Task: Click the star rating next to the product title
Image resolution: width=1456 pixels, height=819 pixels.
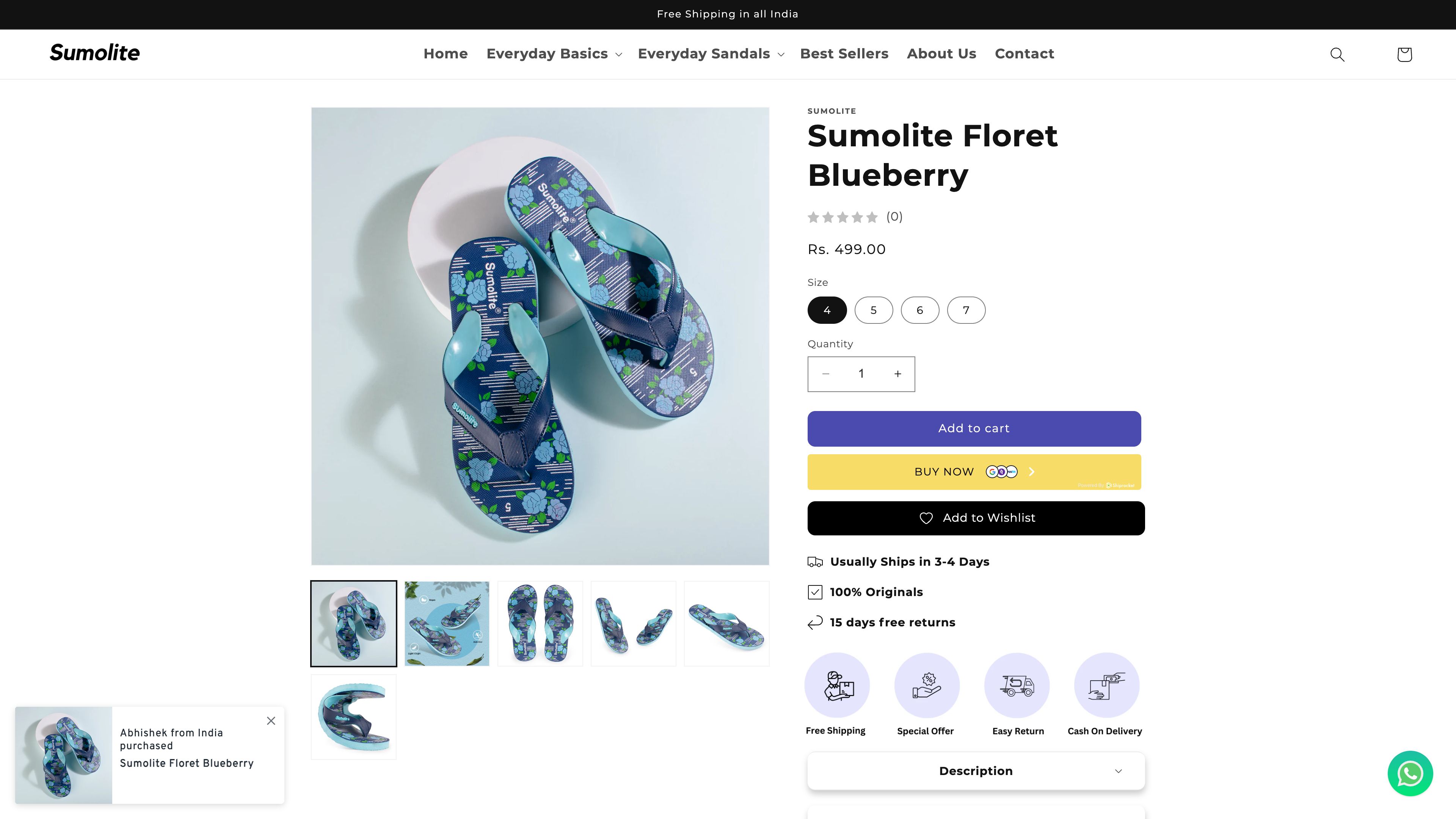Action: [843, 217]
